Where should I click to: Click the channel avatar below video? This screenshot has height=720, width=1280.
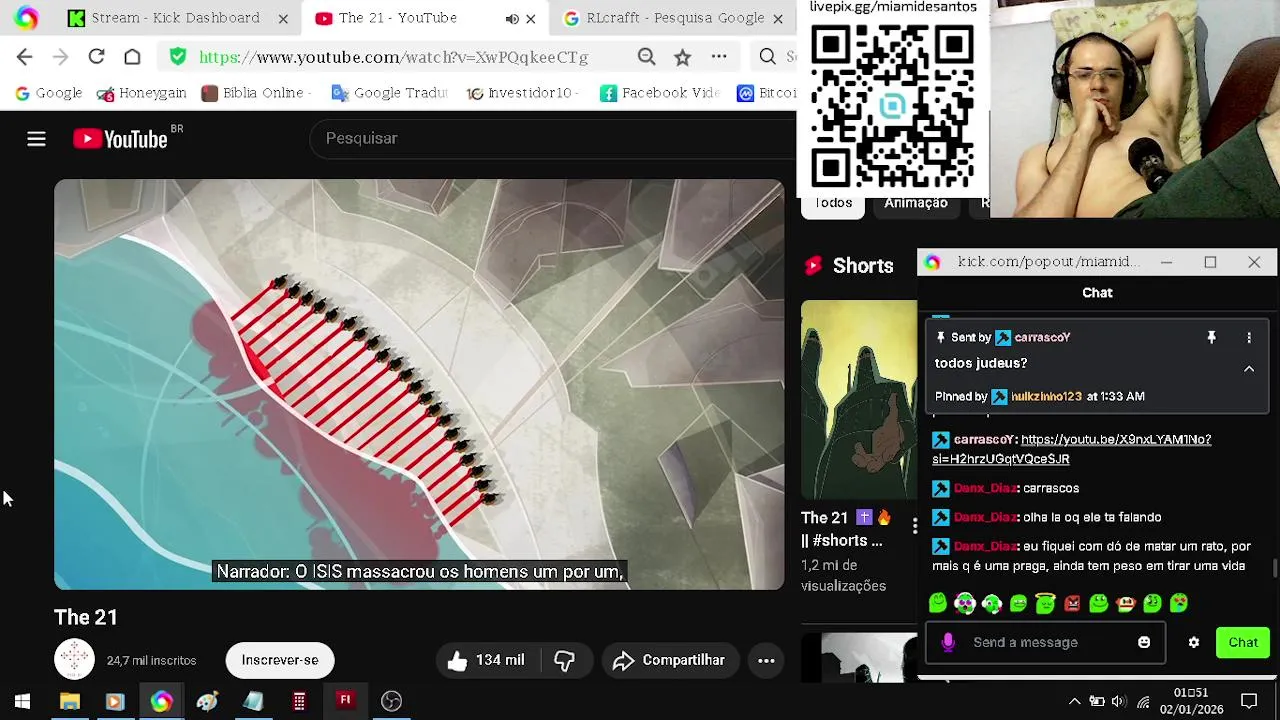point(74,659)
